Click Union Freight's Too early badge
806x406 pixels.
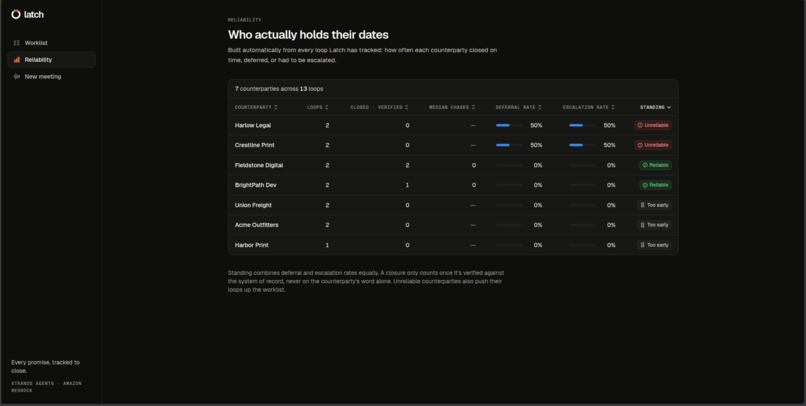pyautogui.click(x=654, y=205)
